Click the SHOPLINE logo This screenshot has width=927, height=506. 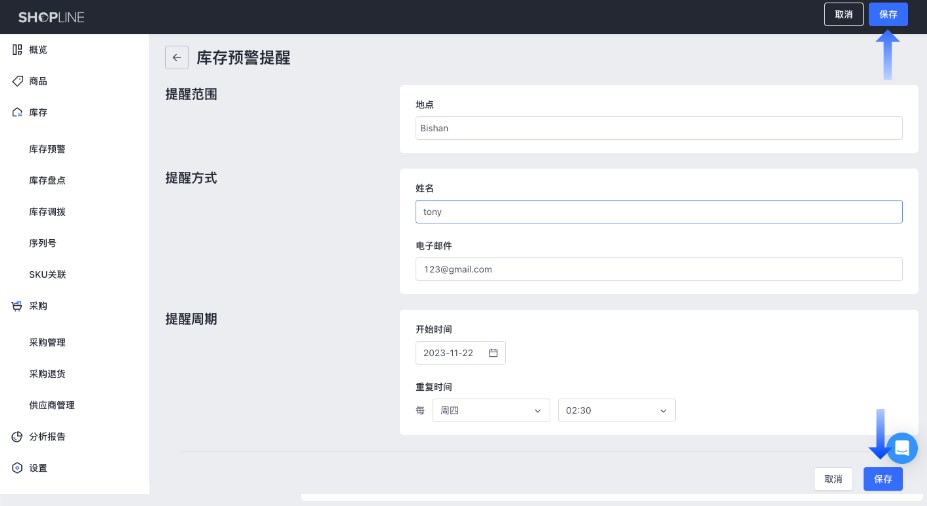pos(51,16)
